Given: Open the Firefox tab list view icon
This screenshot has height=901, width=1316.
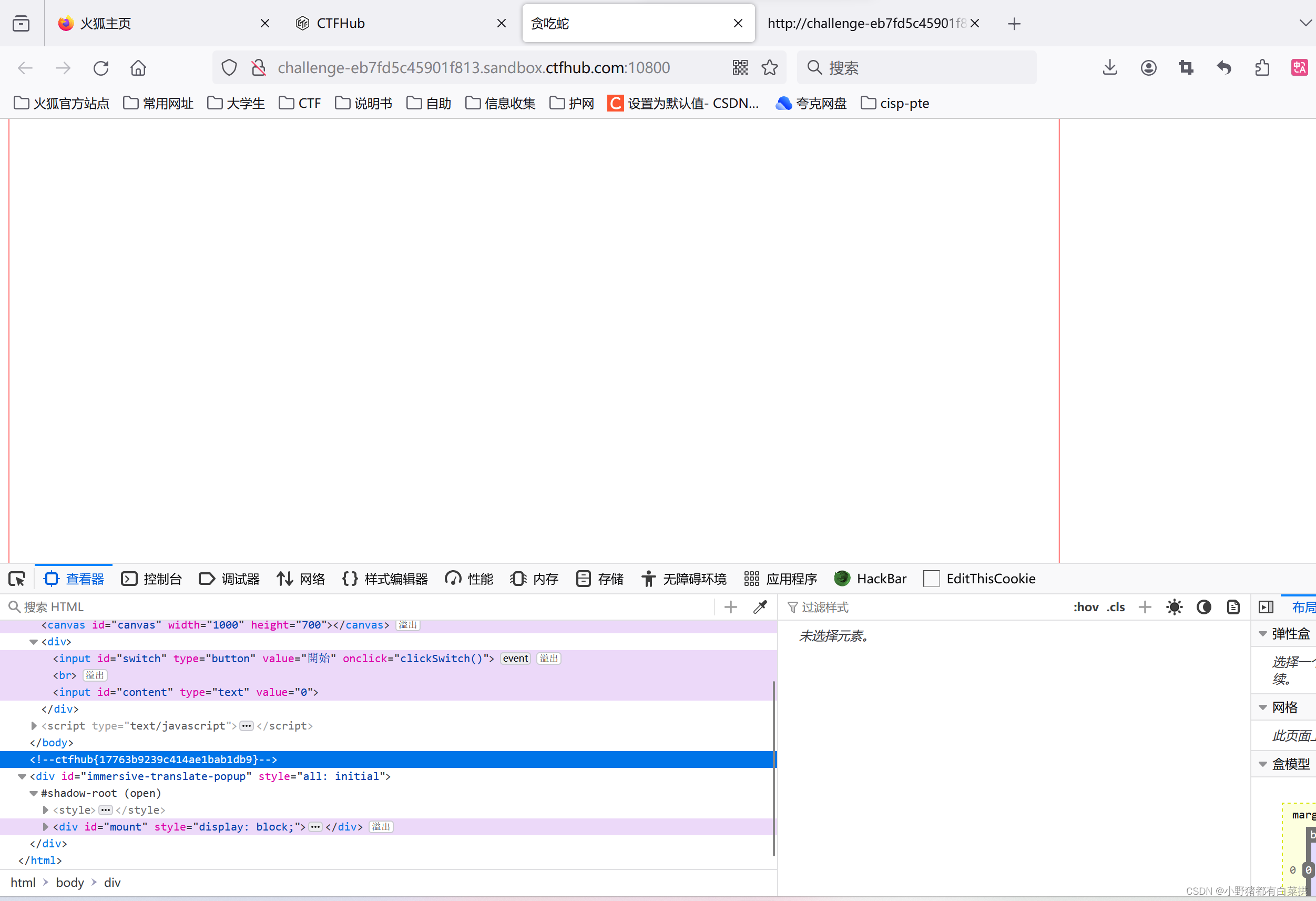Looking at the screenshot, I should point(21,23).
